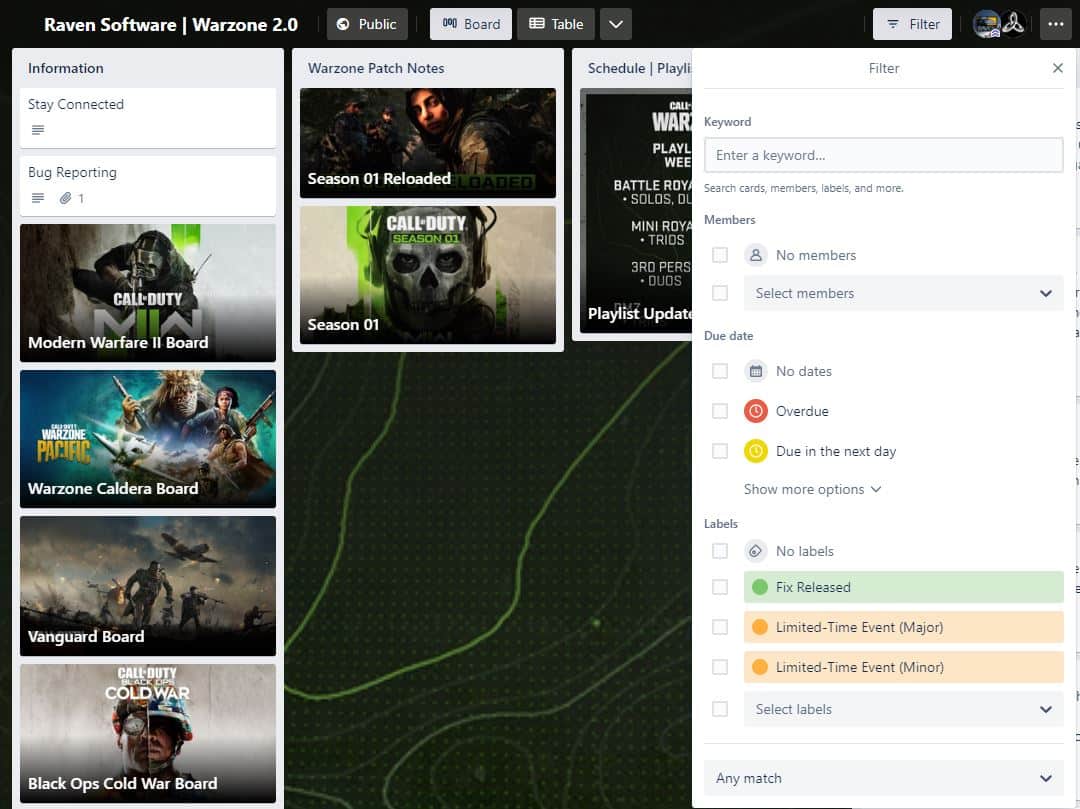The image size is (1080, 809).
Task: Click the No members person icon
Action: [756, 255]
